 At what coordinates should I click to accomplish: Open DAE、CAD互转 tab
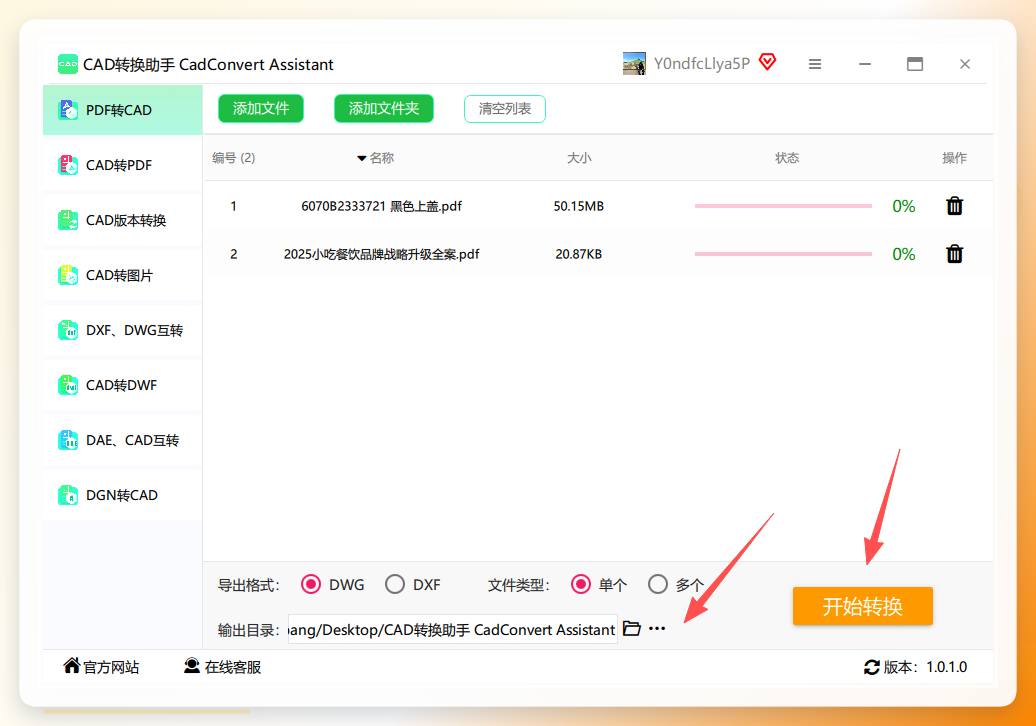122,440
